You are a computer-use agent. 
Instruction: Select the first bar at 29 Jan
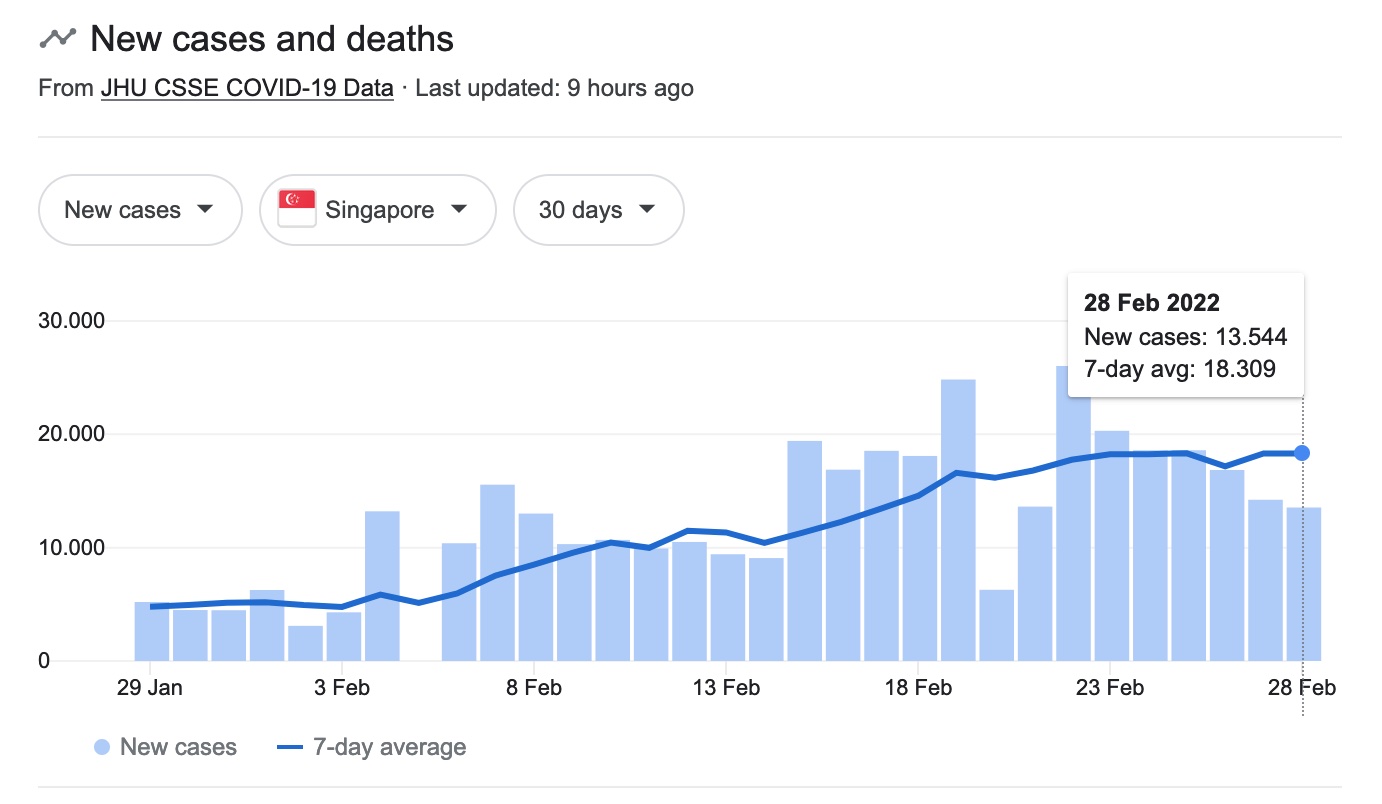[x=151, y=631]
